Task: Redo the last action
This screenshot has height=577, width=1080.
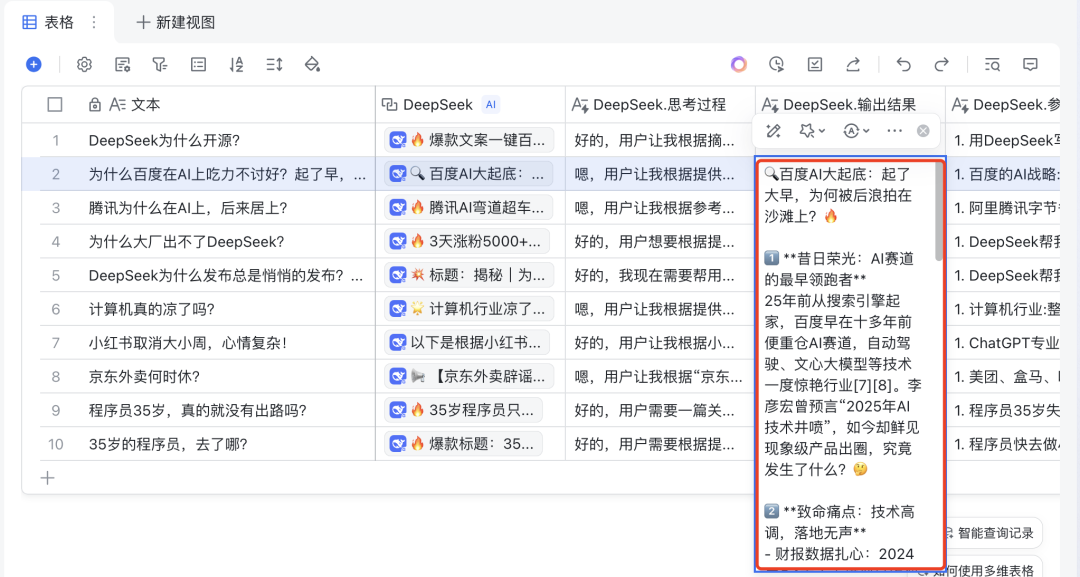Action: click(x=942, y=65)
